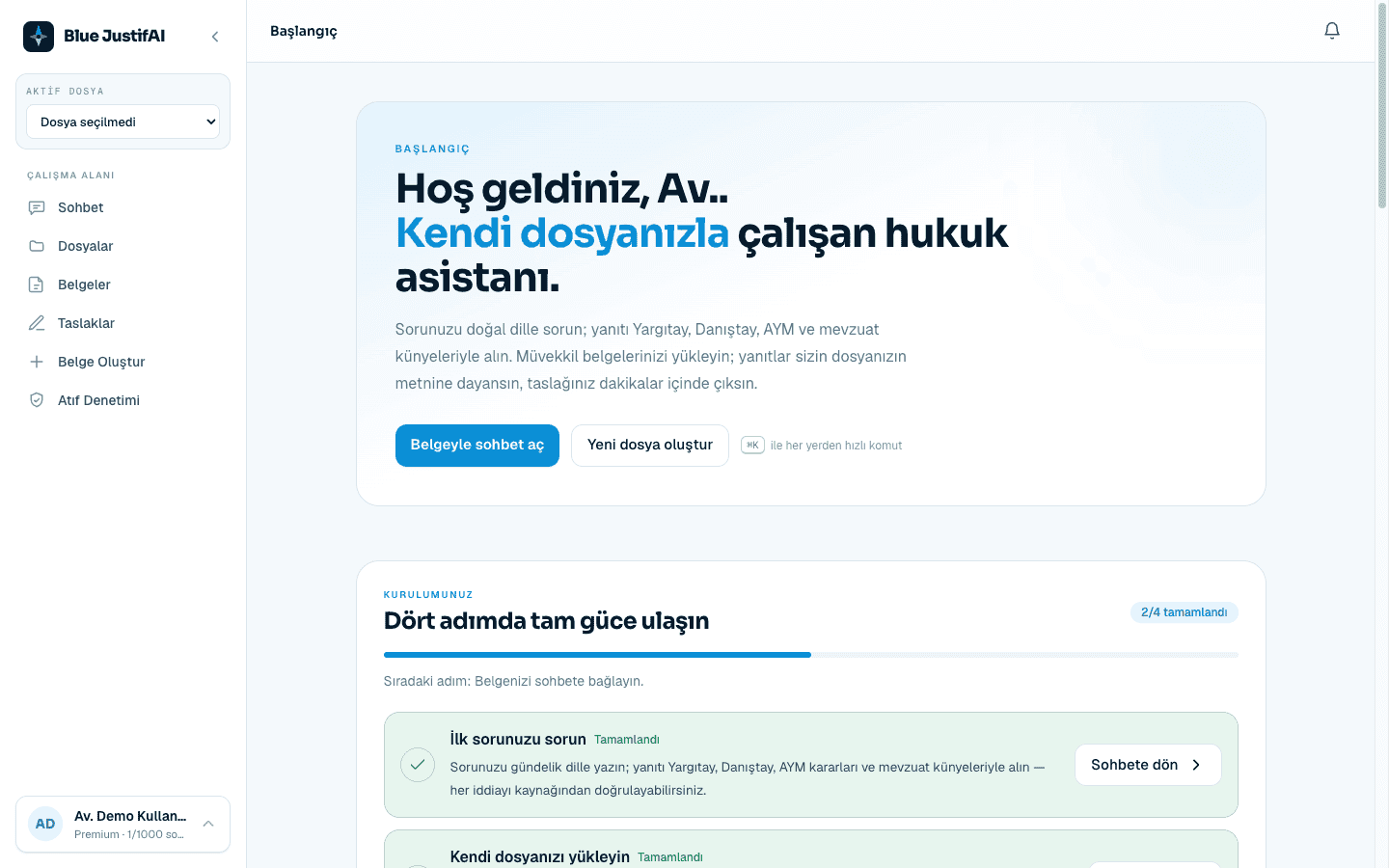Click the Atıf Denetimi shield icon
1389x868 pixels.
point(37,400)
